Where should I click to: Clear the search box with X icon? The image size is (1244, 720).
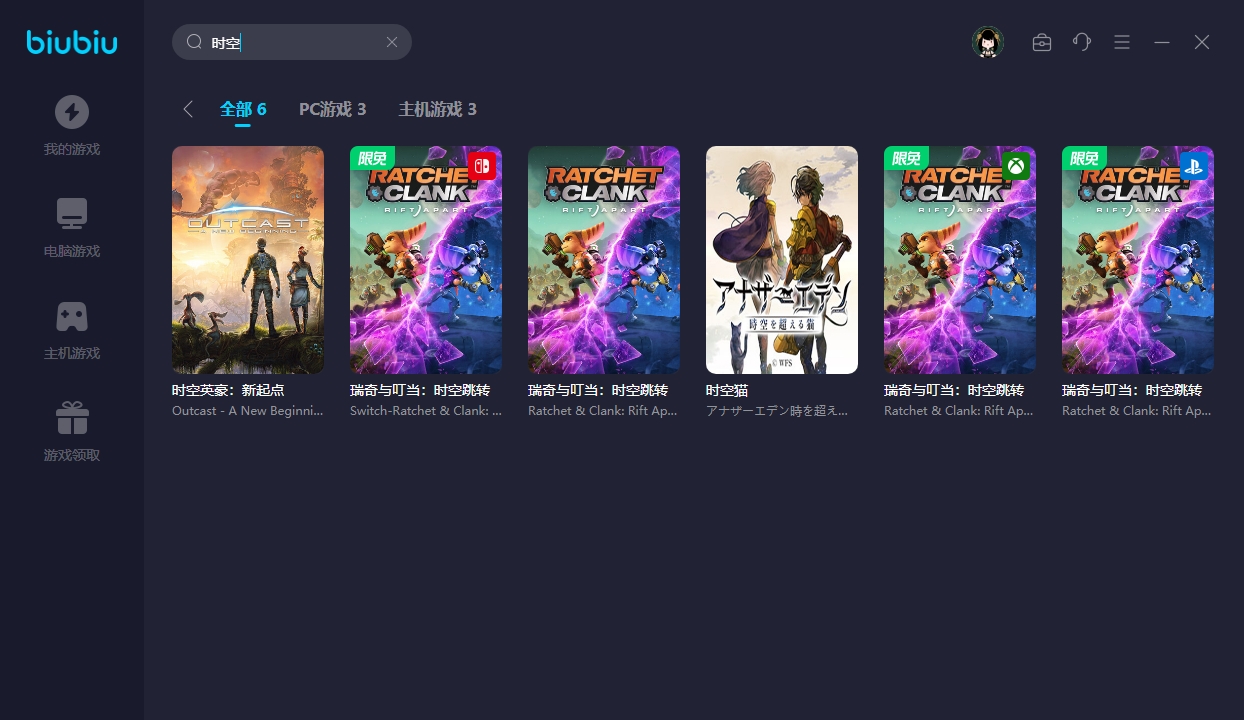click(x=392, y=42)
